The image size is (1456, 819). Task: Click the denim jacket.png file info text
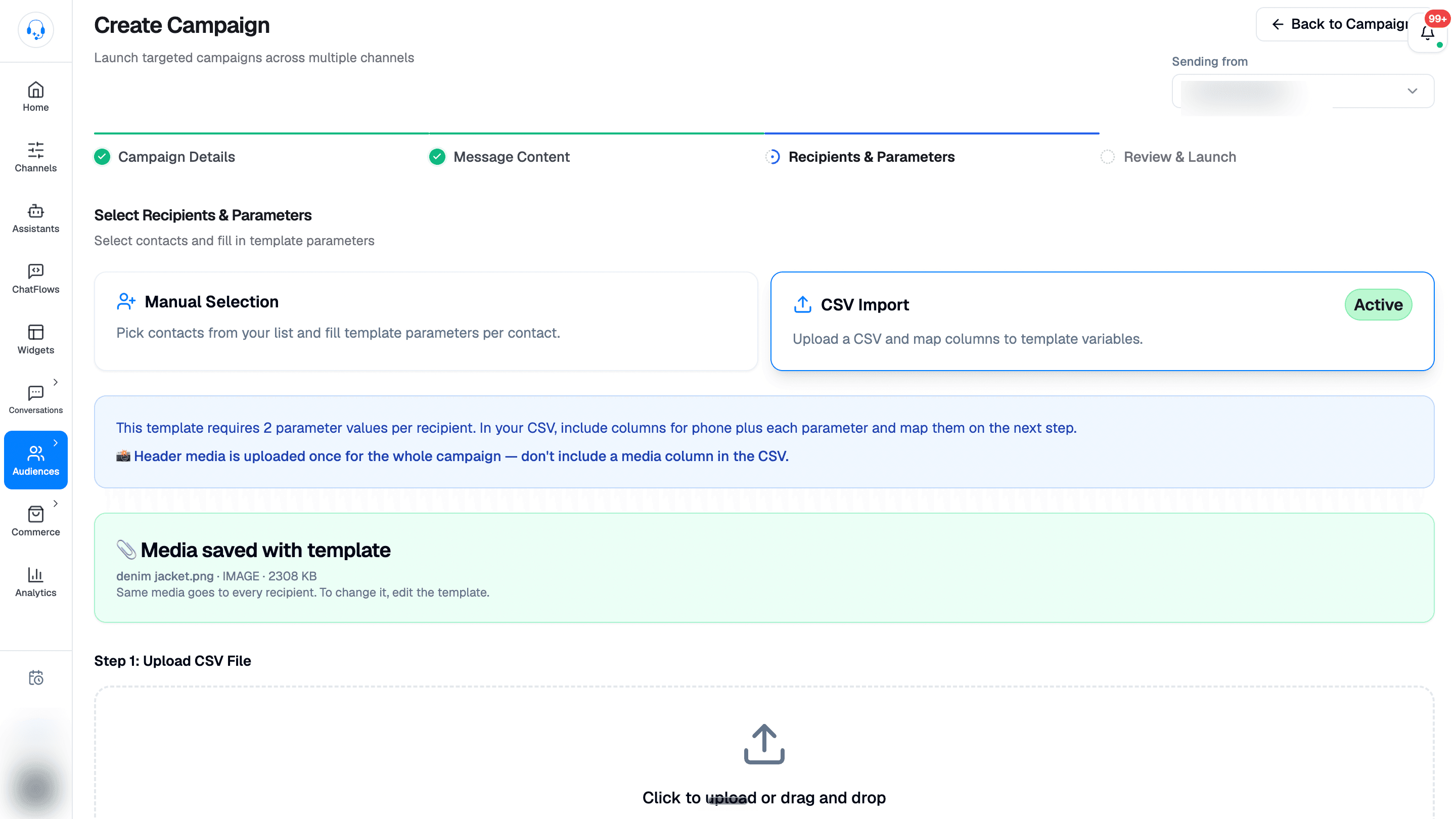(x=216, y=576)
